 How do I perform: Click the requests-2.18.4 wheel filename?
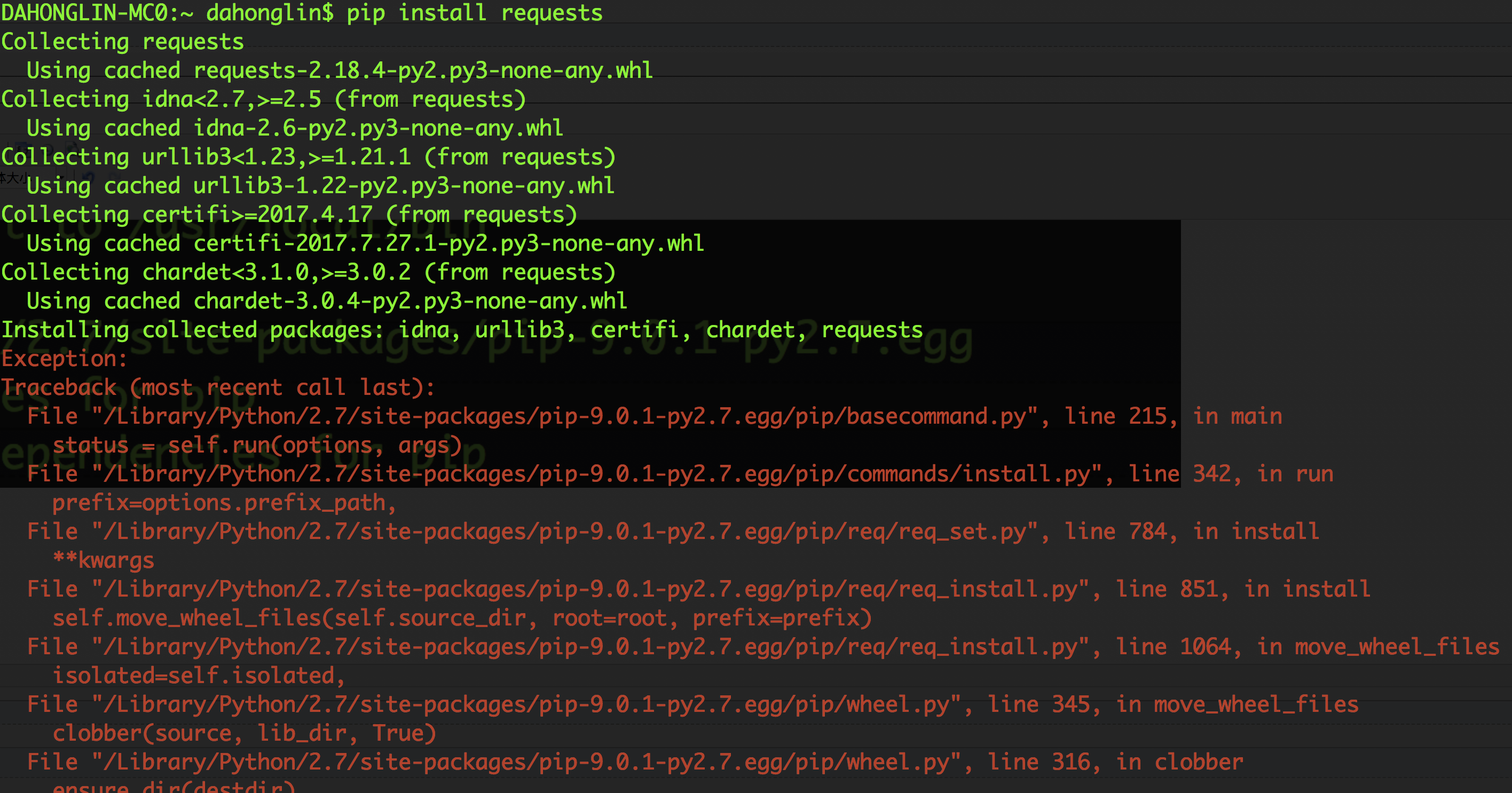(423, 70)
